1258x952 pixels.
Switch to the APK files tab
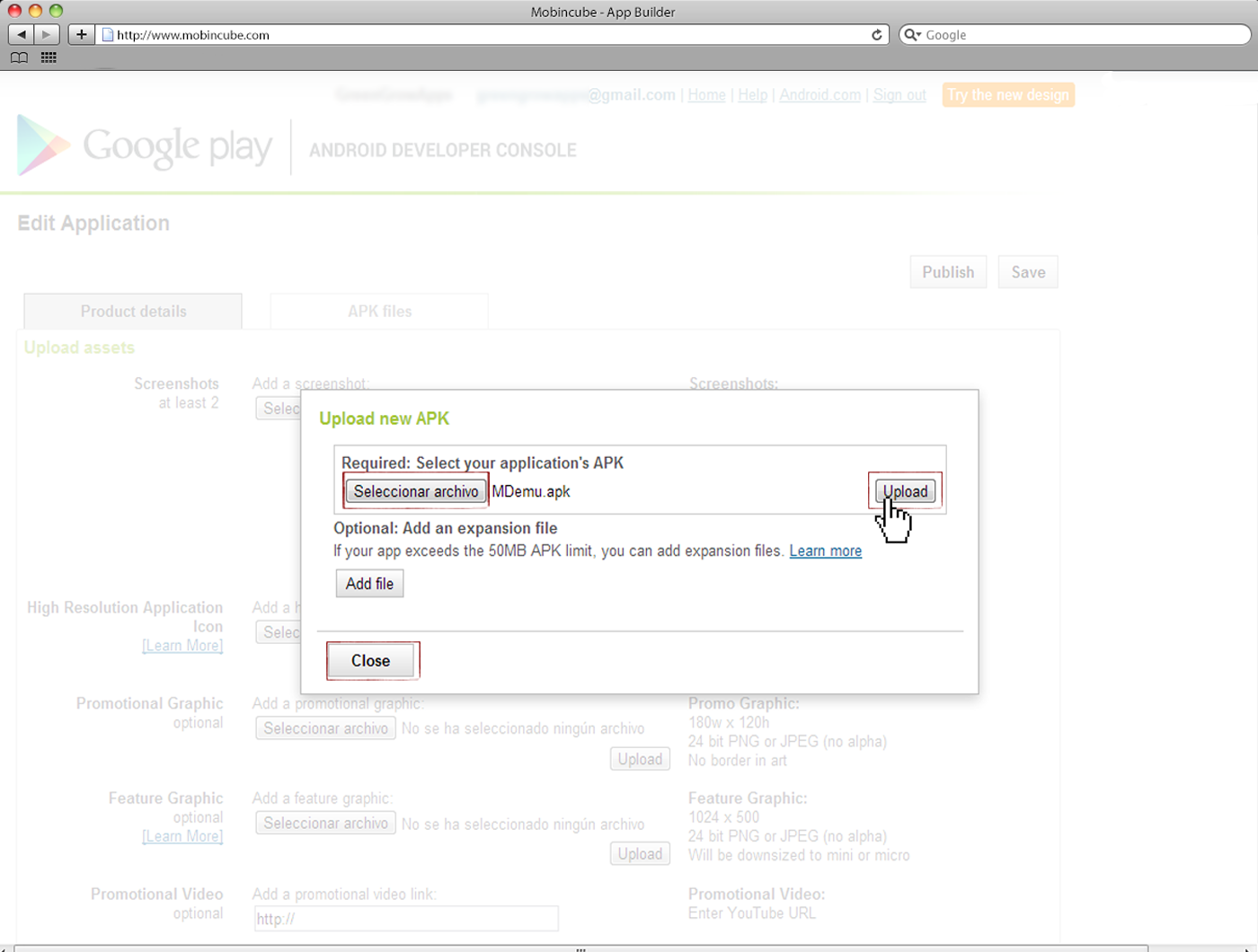click(379, 312)
